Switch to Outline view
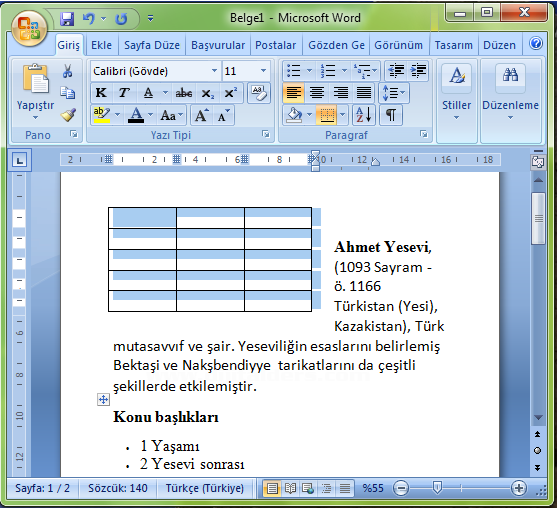Screen dimensions: 557x508 pos(326,488)
